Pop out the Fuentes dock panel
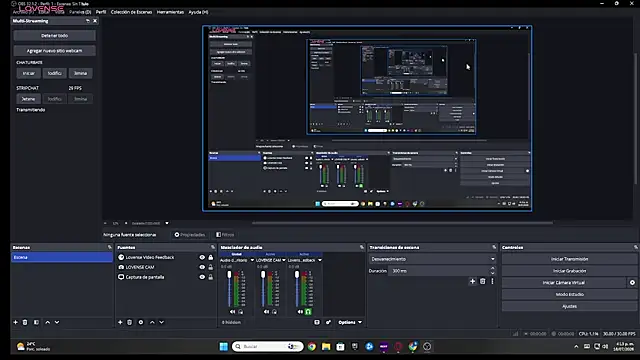The width and height of the screenshot is (640, 360). (213, 247)
